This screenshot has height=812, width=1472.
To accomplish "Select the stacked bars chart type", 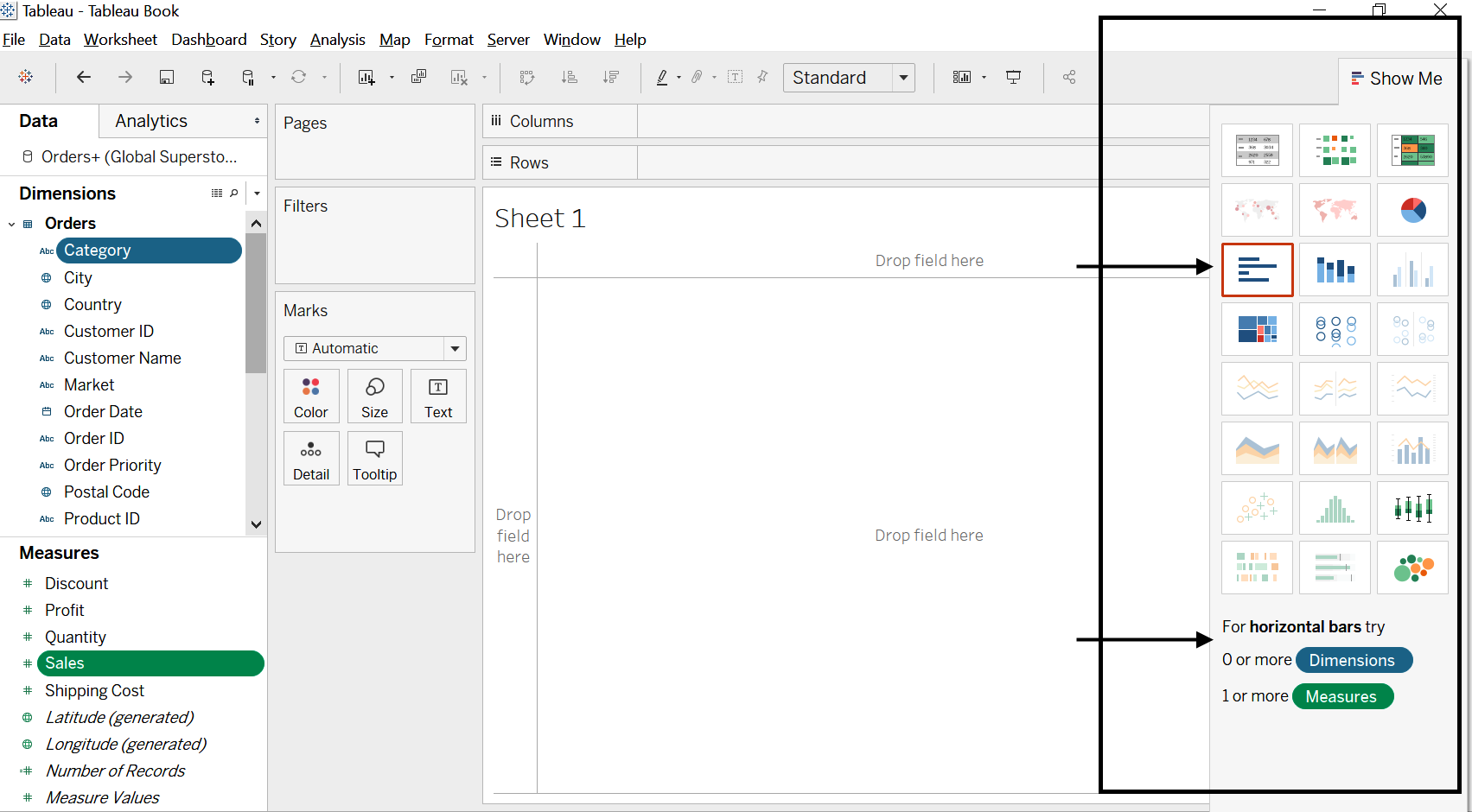I will click(x=1335, y=270).
